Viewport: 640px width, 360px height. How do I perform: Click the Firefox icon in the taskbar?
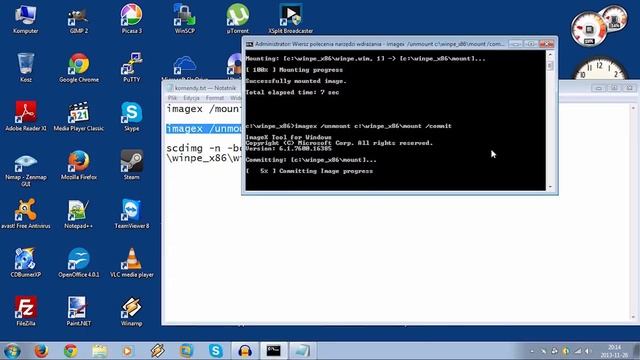(x=41, y=351)
